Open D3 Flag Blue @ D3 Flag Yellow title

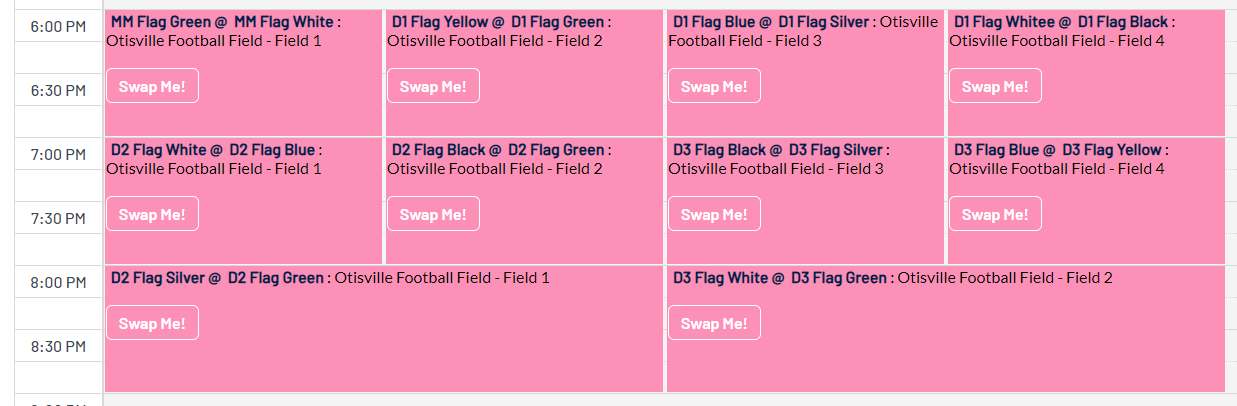[x=1057, y=150]
